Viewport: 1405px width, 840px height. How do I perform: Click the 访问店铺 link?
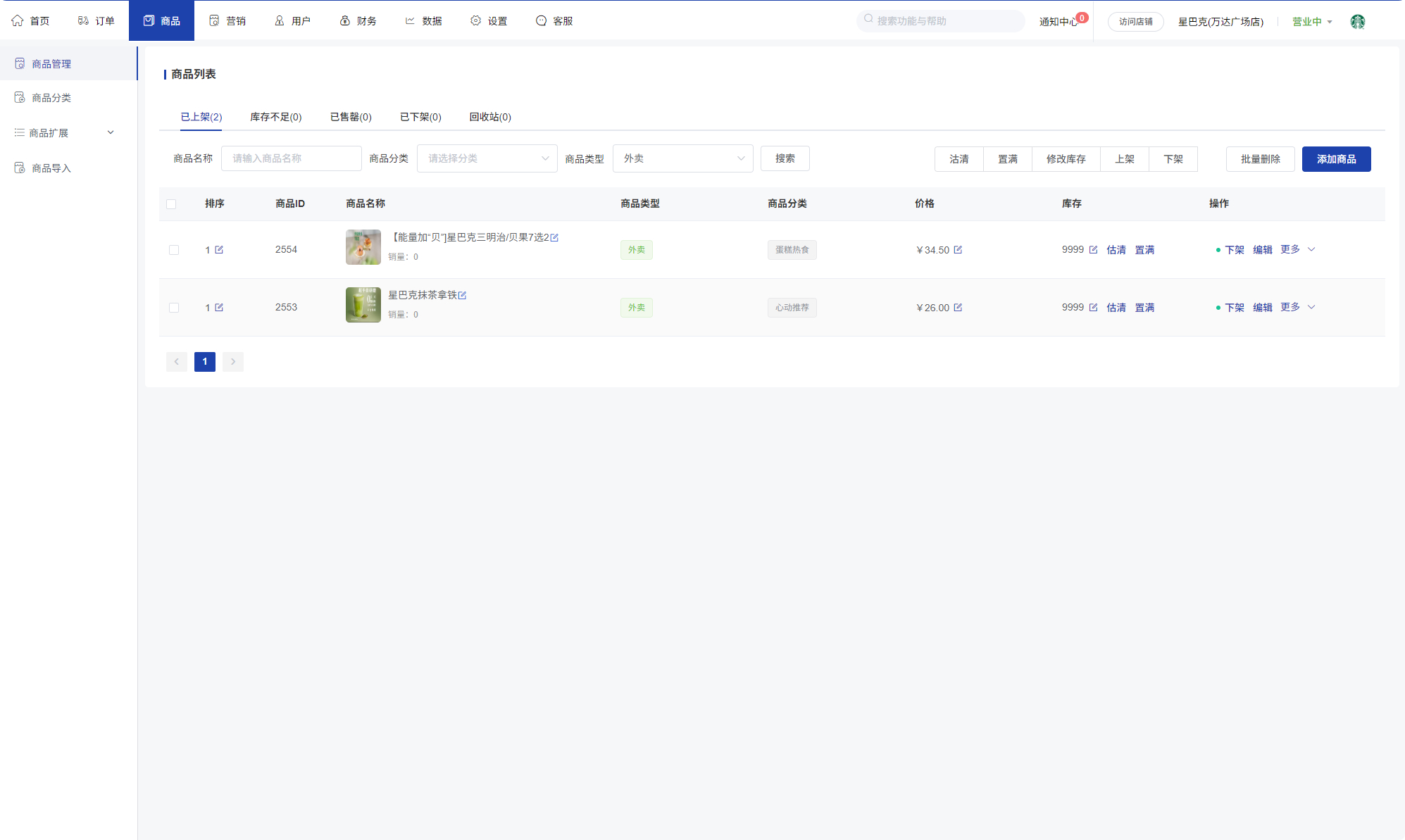point(1135,22)
